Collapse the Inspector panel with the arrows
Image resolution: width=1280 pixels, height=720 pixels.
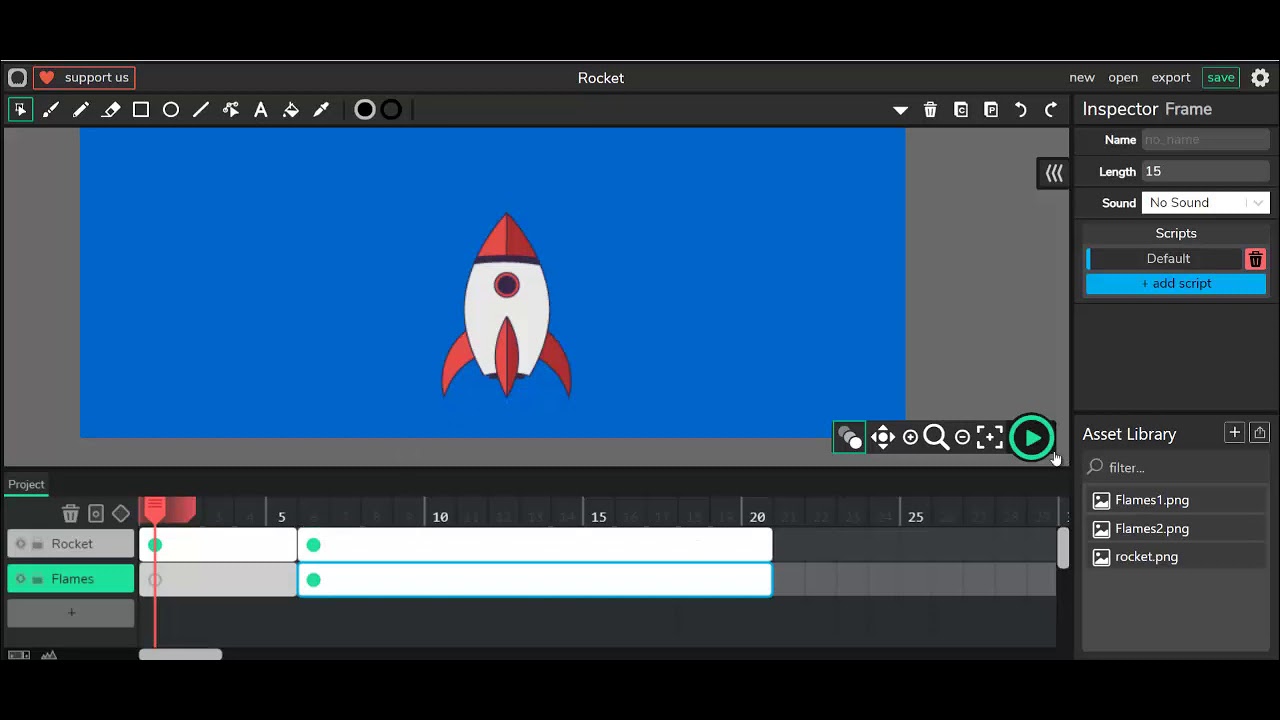1054,173
